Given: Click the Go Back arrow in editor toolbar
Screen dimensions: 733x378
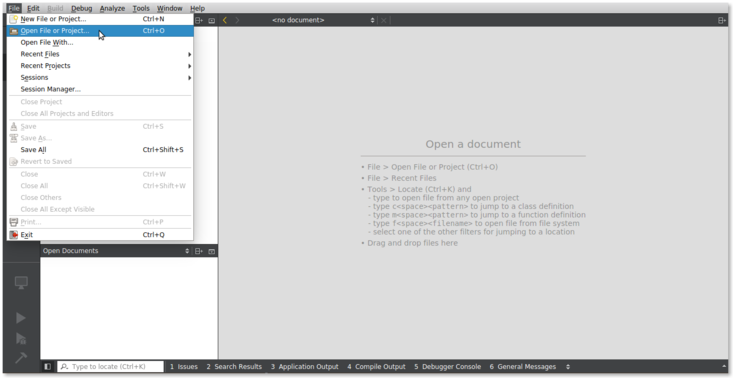Looking at the screenshot, I should (225, 20).
